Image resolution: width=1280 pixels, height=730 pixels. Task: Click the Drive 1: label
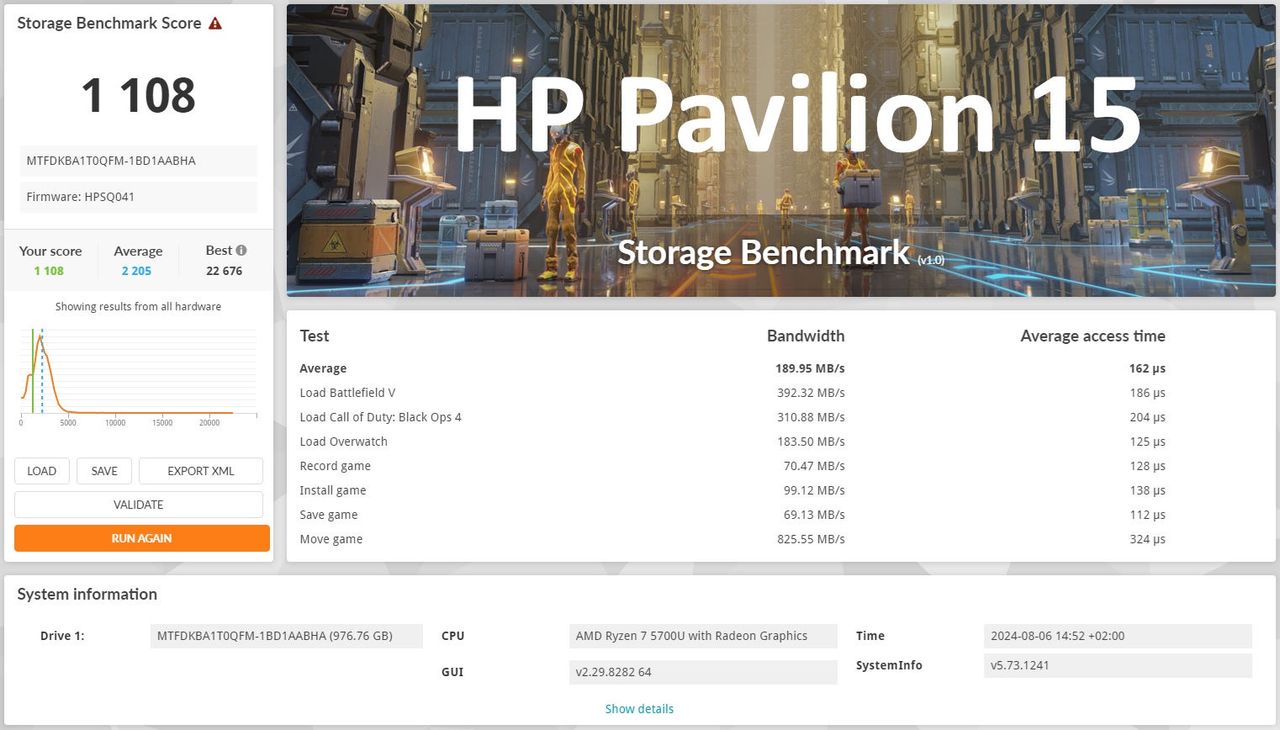point(62,636)
